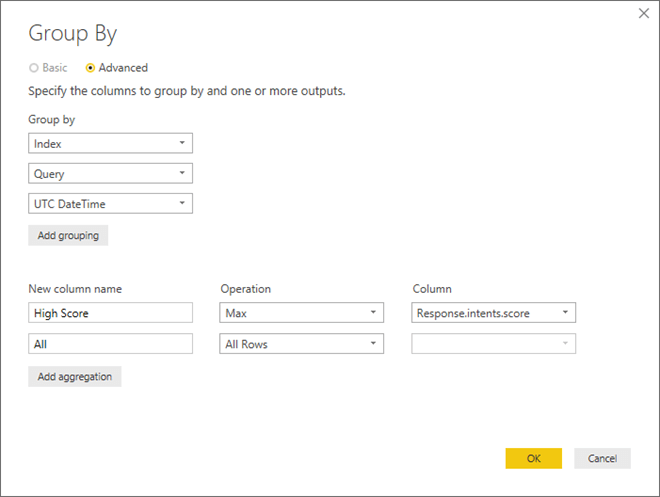
Task: Click the All column name field
Action: (x=110, y=343)
